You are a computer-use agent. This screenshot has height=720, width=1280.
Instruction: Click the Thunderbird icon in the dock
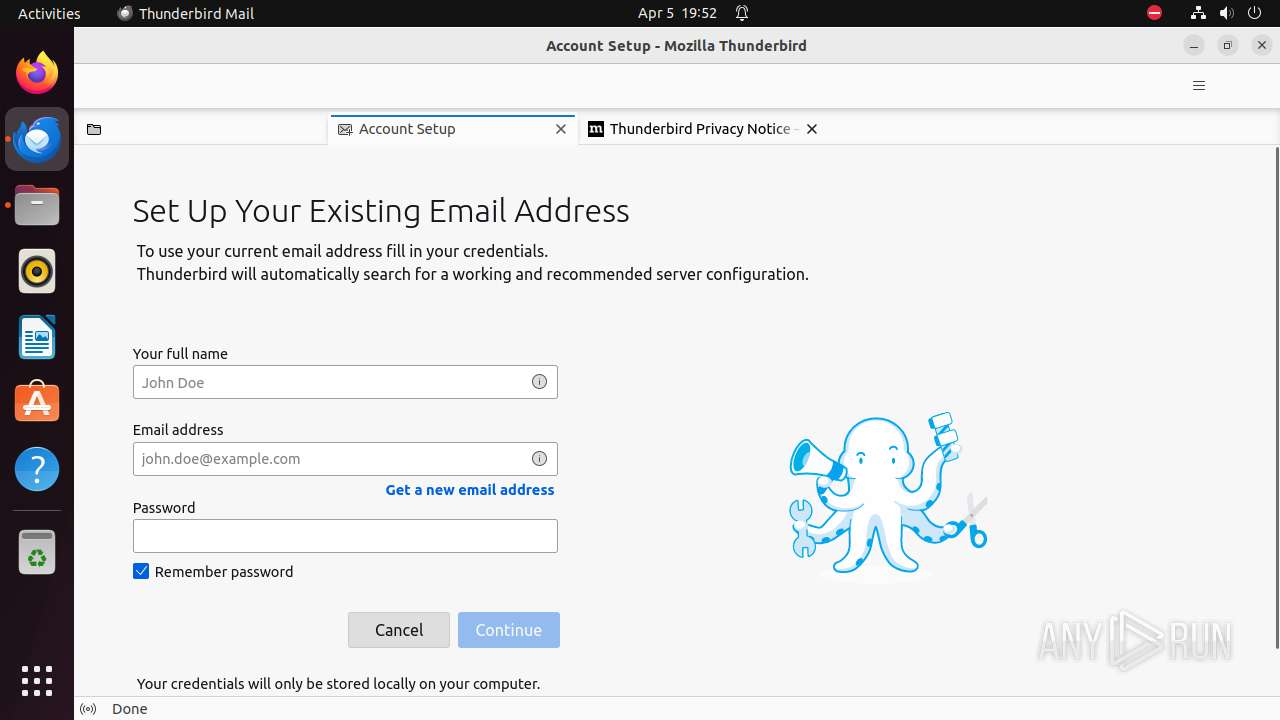pyautogui.click(x=37, y=139)
